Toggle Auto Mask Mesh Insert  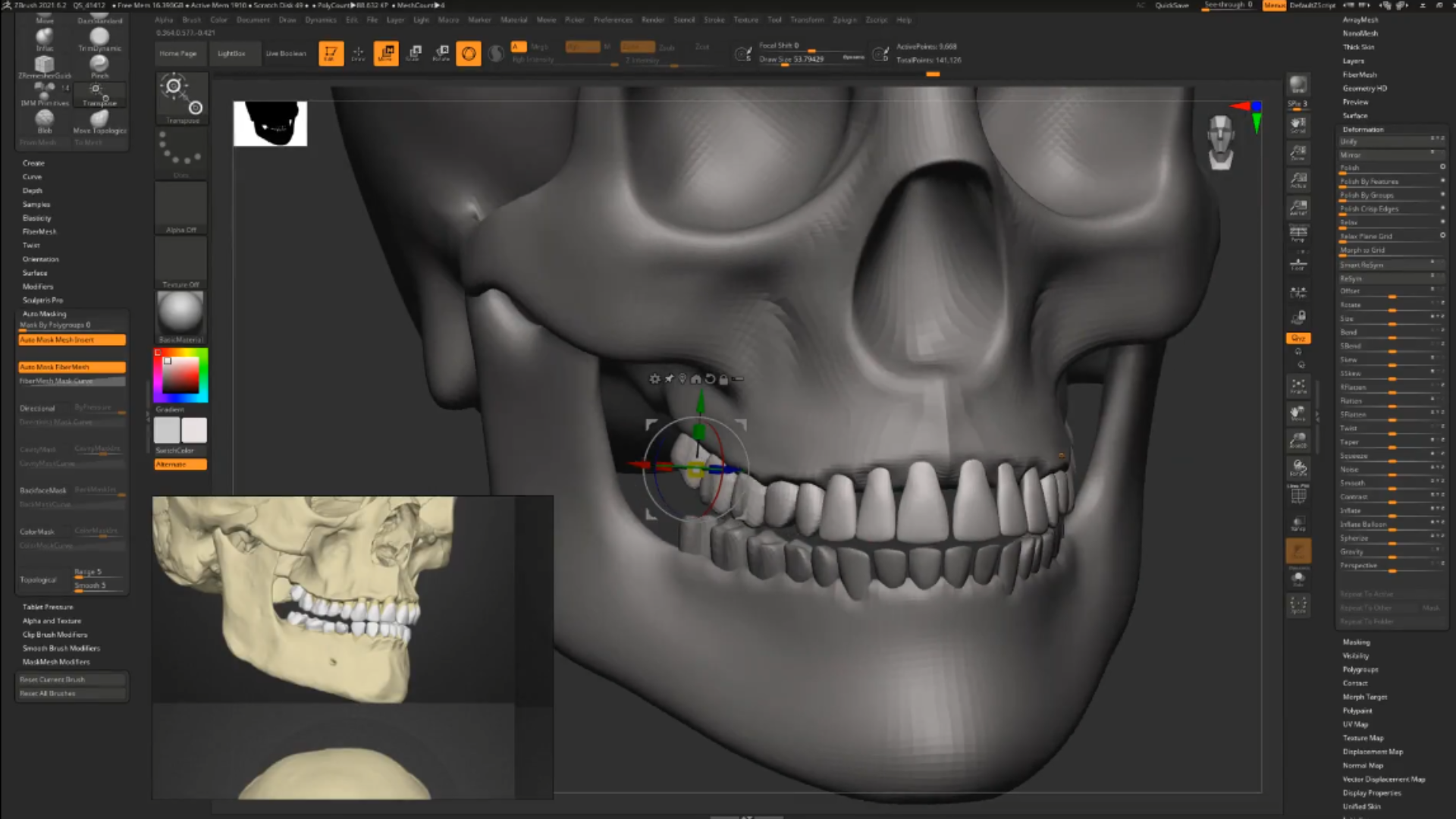tap(72, 340)
